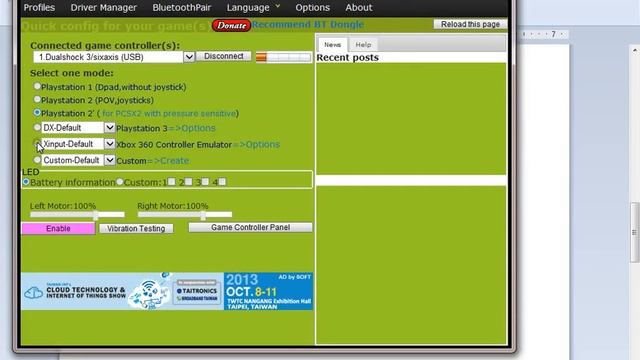Screen dimensions: 640x360
Task: Check LED custom box 1
Action: tap(172, 182)
